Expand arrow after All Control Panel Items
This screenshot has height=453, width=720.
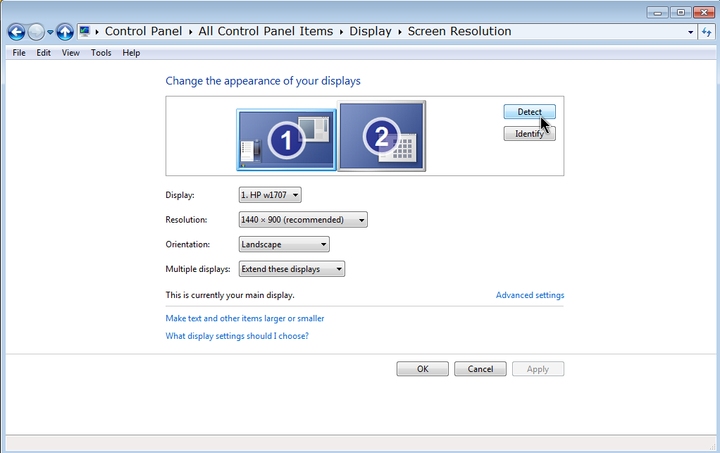tap(341, 32)
